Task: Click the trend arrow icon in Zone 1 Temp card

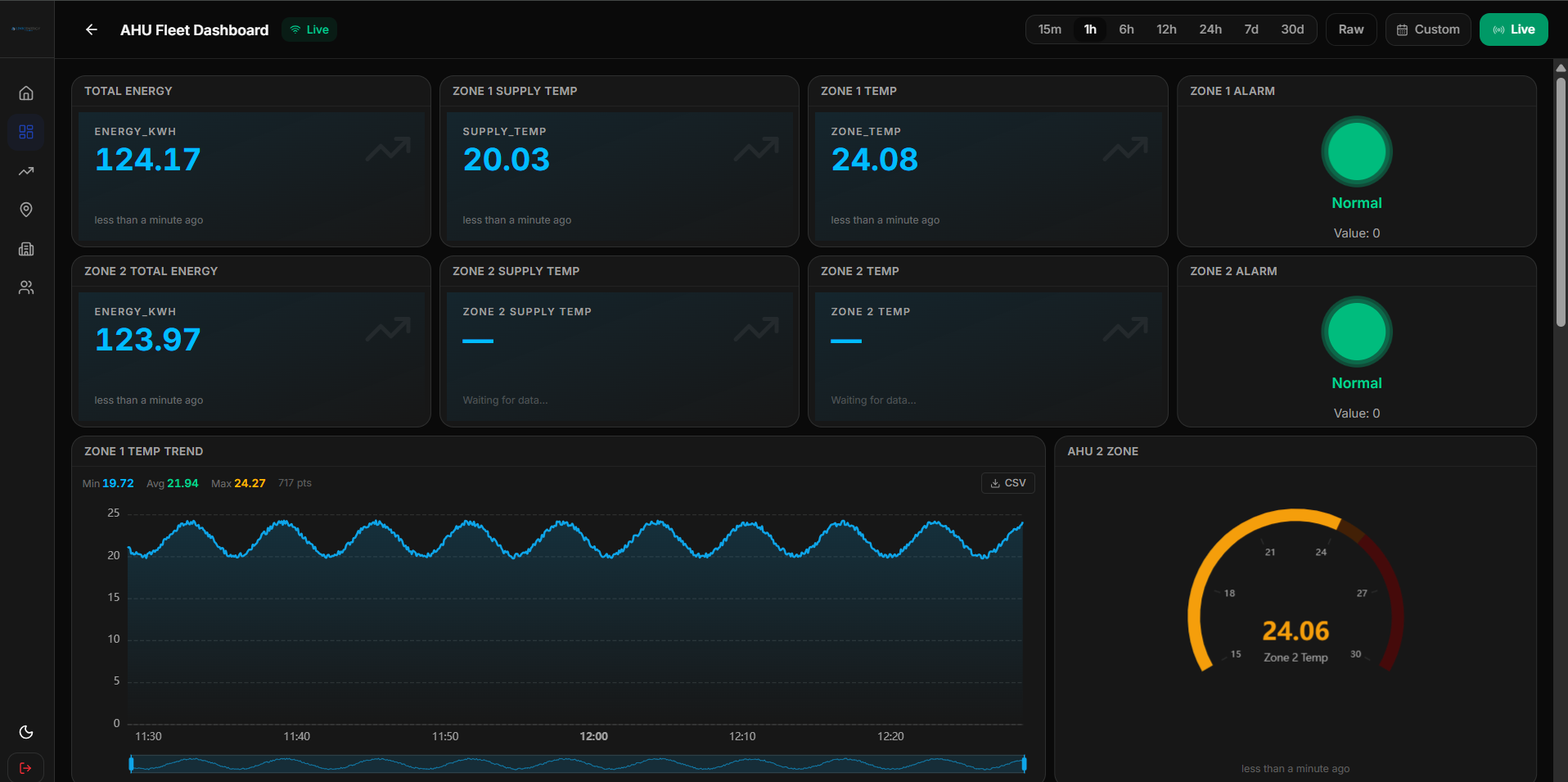Action: [x=1125, y=149]
